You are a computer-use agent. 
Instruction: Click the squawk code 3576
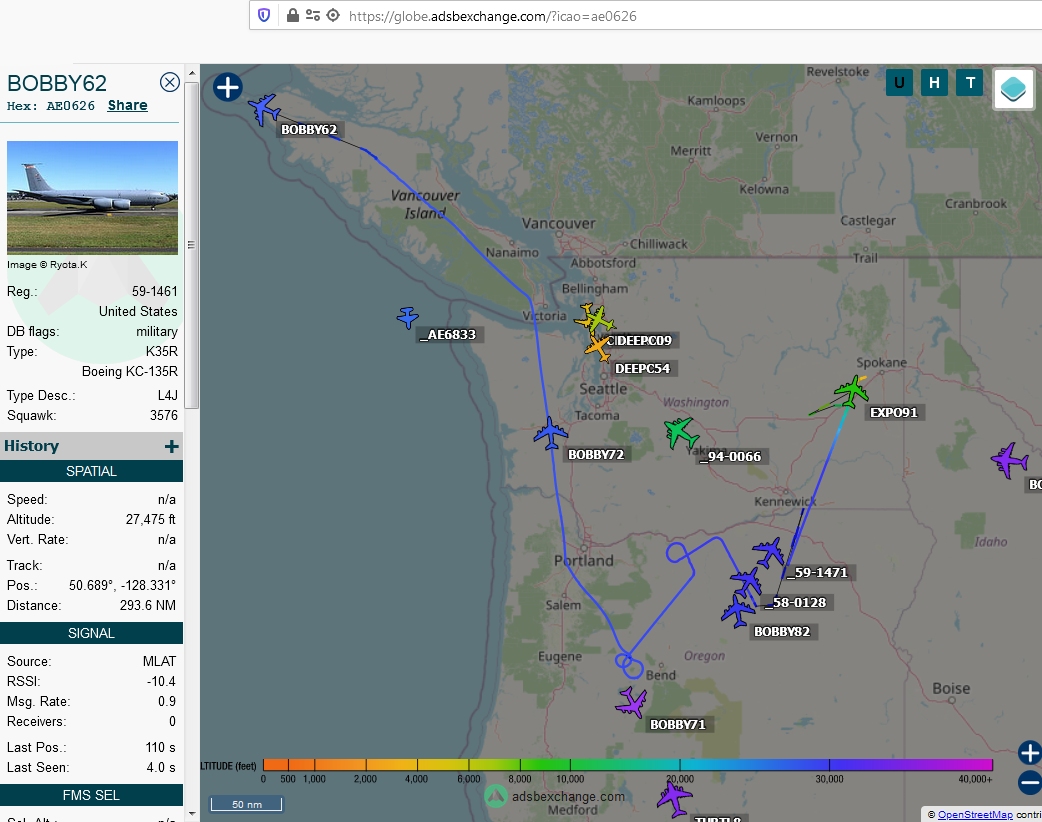pyautogui.click(x=163, y=416)
